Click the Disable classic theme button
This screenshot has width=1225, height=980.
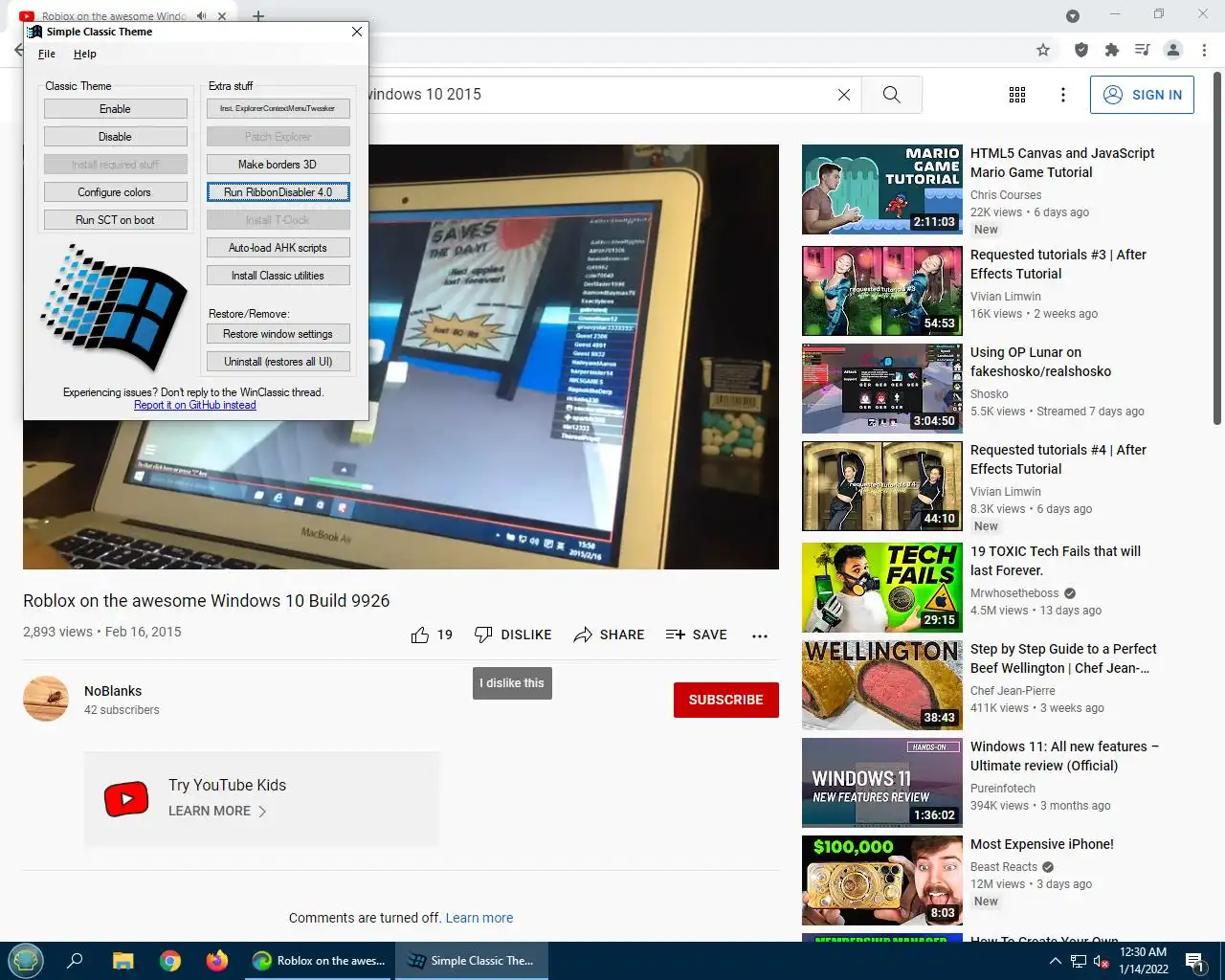pyautogui.click(x=115, y=137)
